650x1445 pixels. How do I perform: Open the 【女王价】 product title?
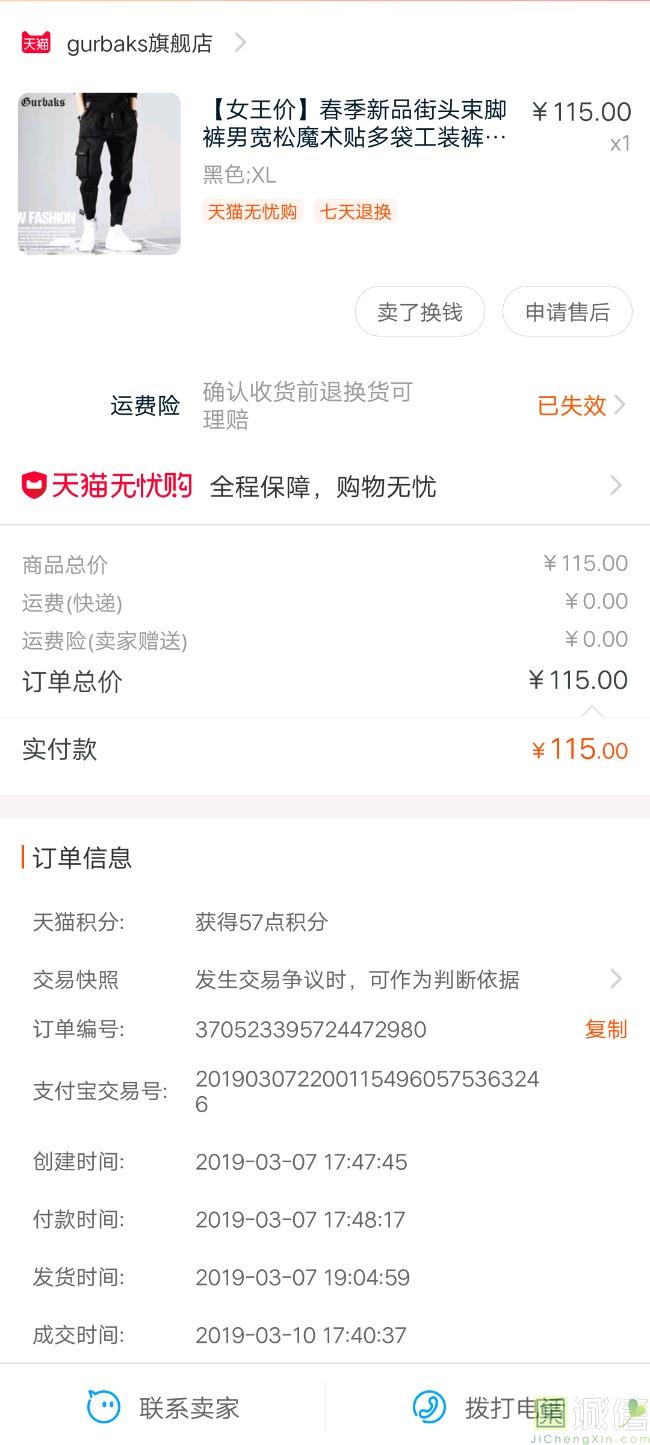click(x=355, y=124)
